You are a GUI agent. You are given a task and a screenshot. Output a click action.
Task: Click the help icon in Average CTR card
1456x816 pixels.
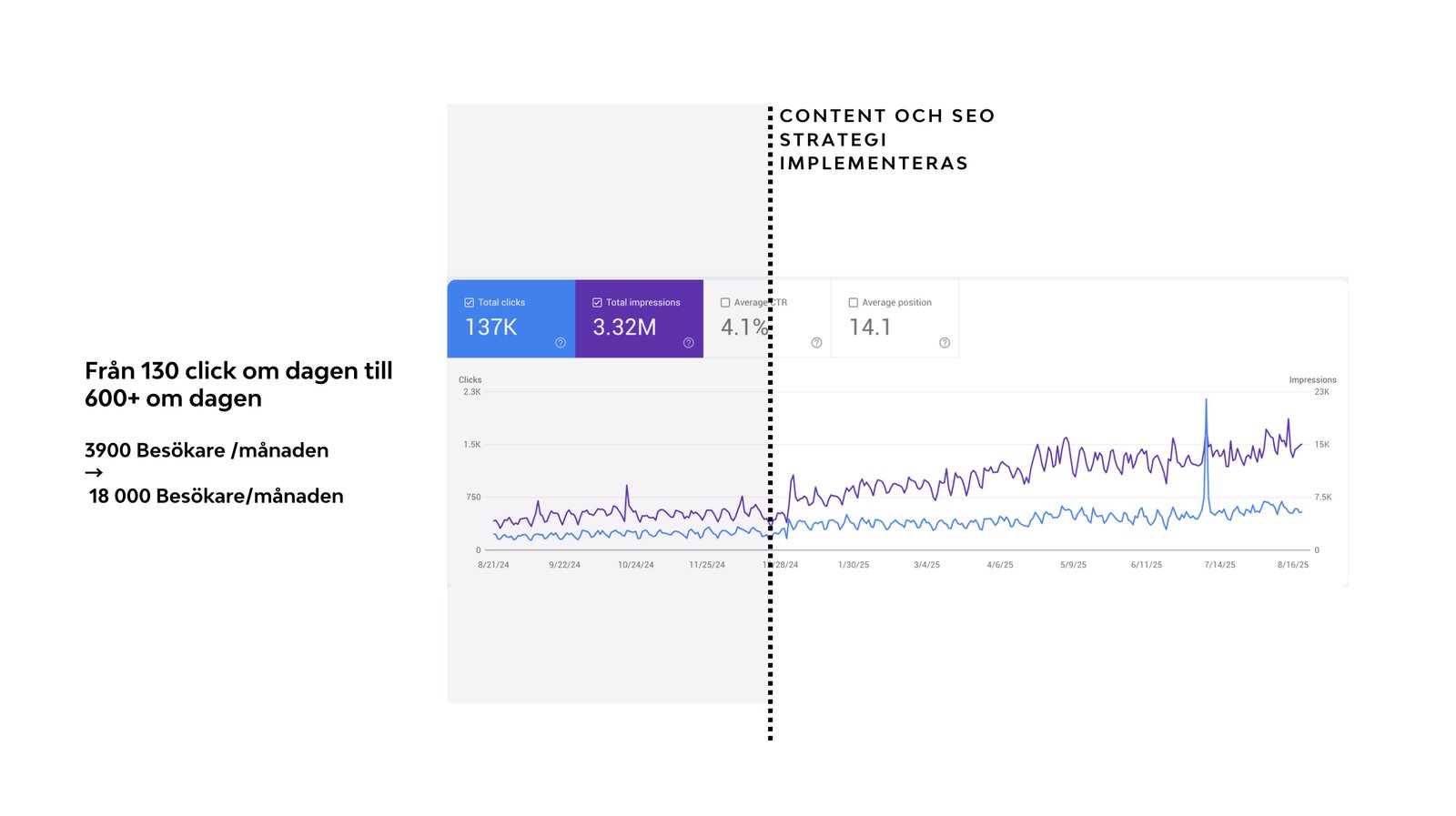pyautogui.click(x=816, y=343)
